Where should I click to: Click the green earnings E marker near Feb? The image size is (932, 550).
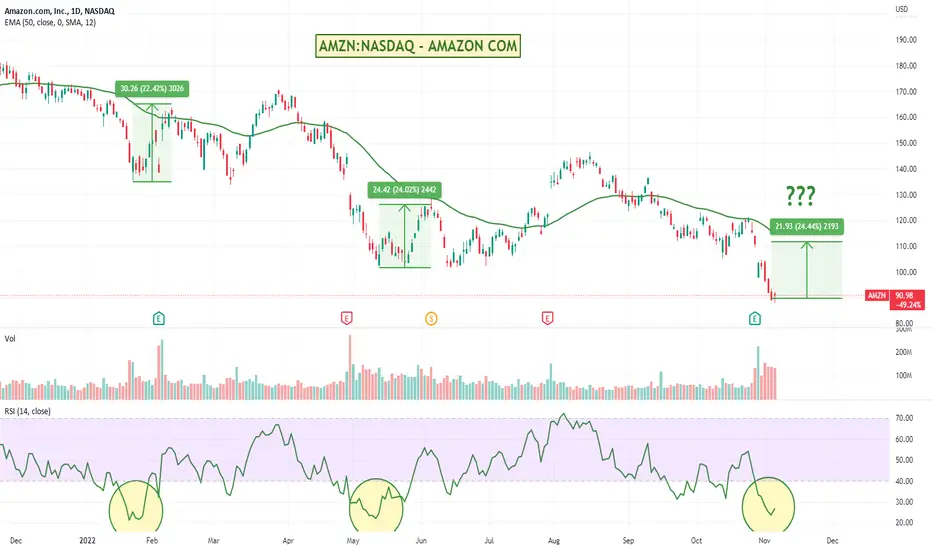[159, 319]
